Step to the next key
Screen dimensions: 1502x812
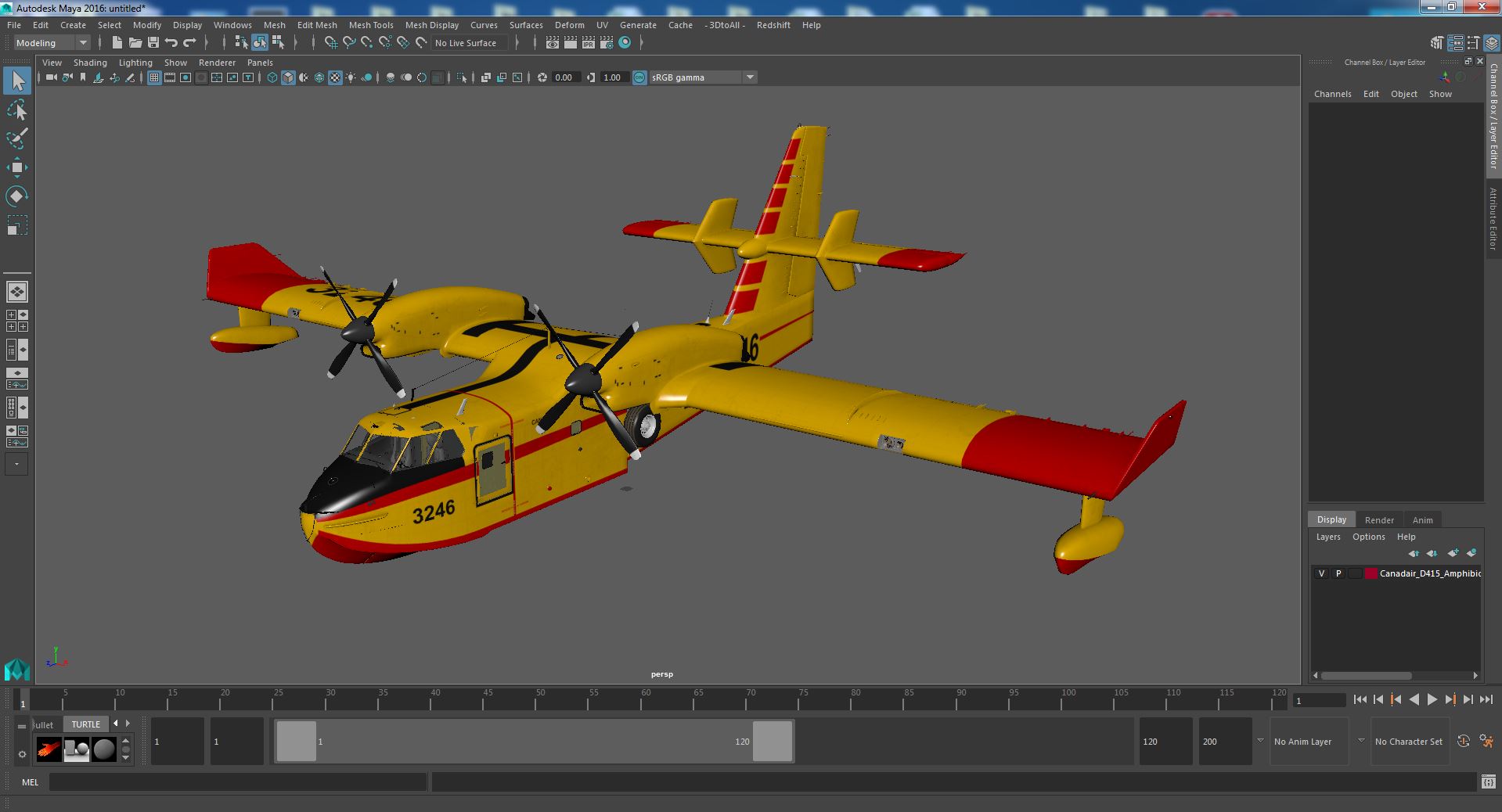coord(1450,700)
